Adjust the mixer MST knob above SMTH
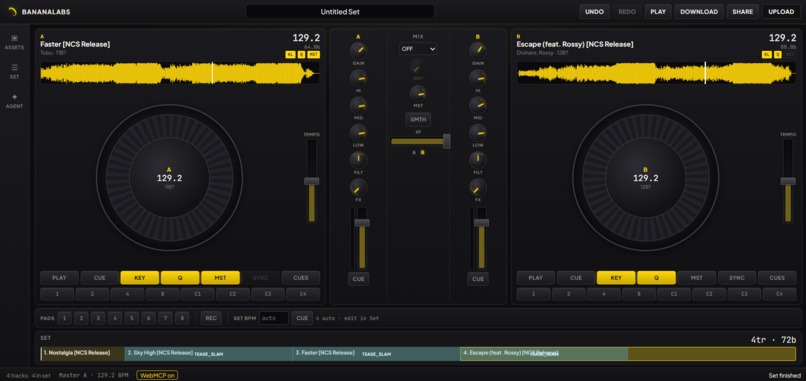This screenshot has height=381, width=806. (x=418, y=94)
